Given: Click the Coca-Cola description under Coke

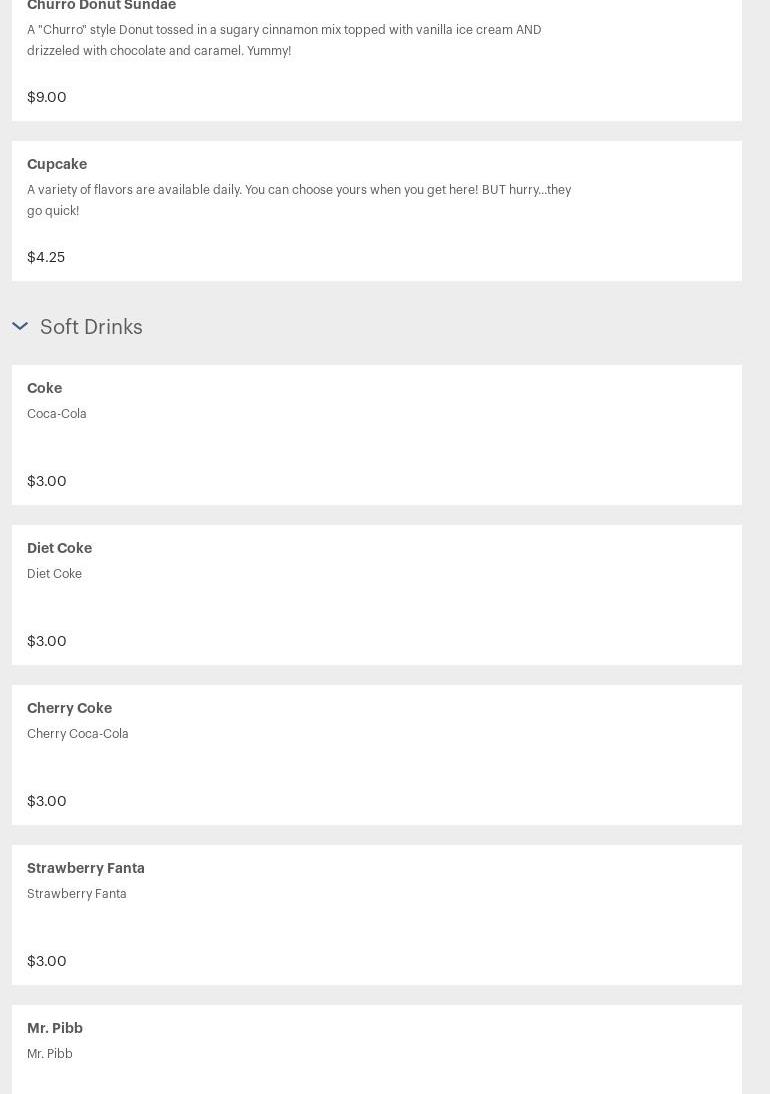Looking at the screenshot, I should tap(57, 414).
